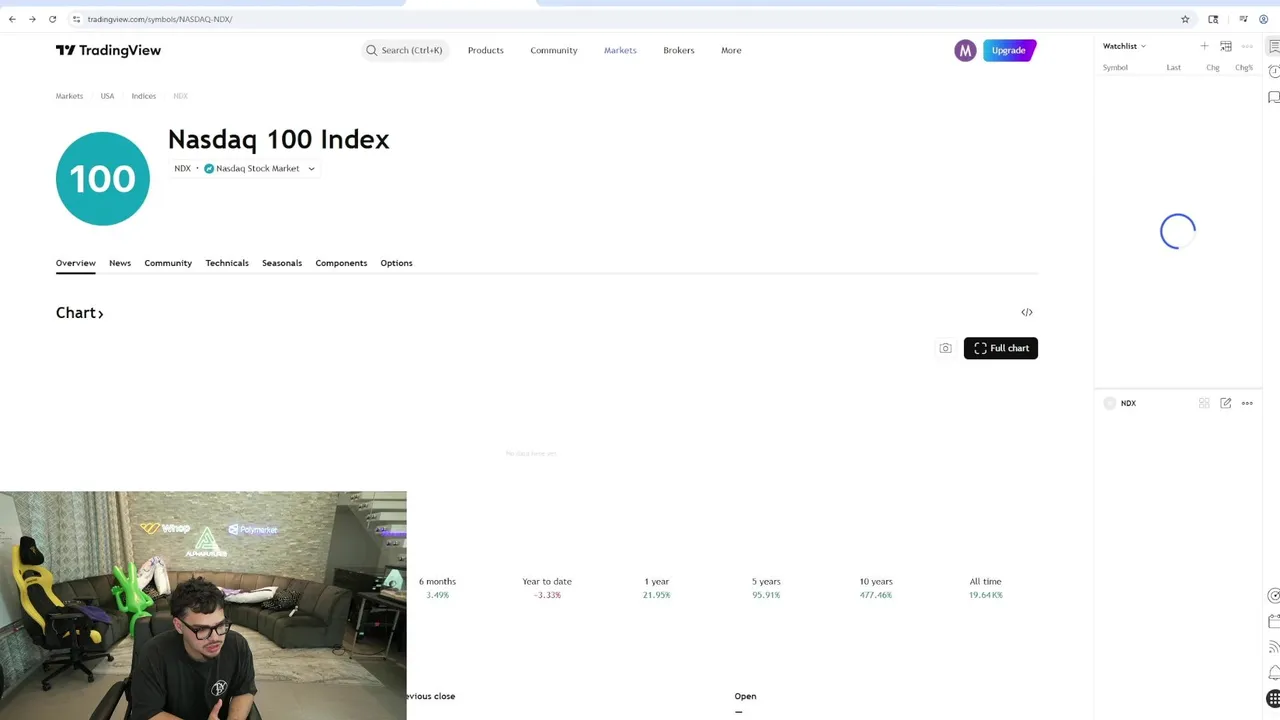Go to USA breadcrumb link
1280x720 pixels.
coord(107,96)
